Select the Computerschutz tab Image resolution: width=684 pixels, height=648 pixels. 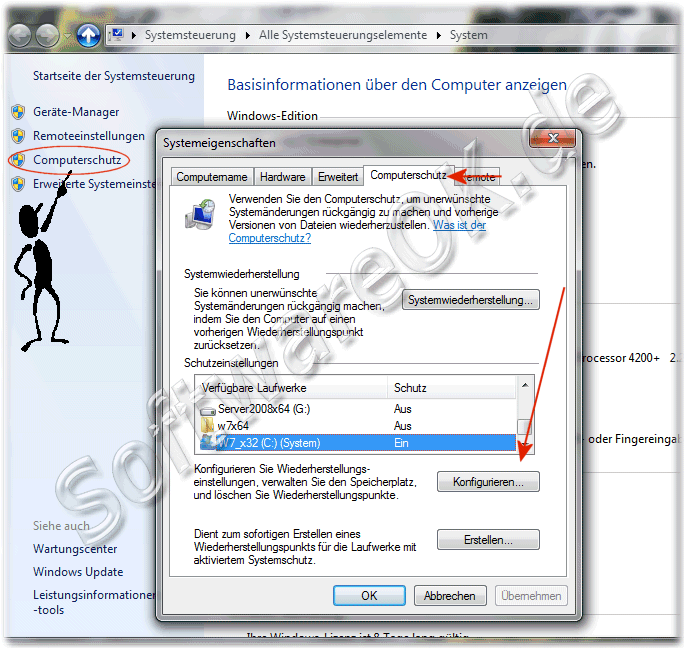click(x=408, y=175)
